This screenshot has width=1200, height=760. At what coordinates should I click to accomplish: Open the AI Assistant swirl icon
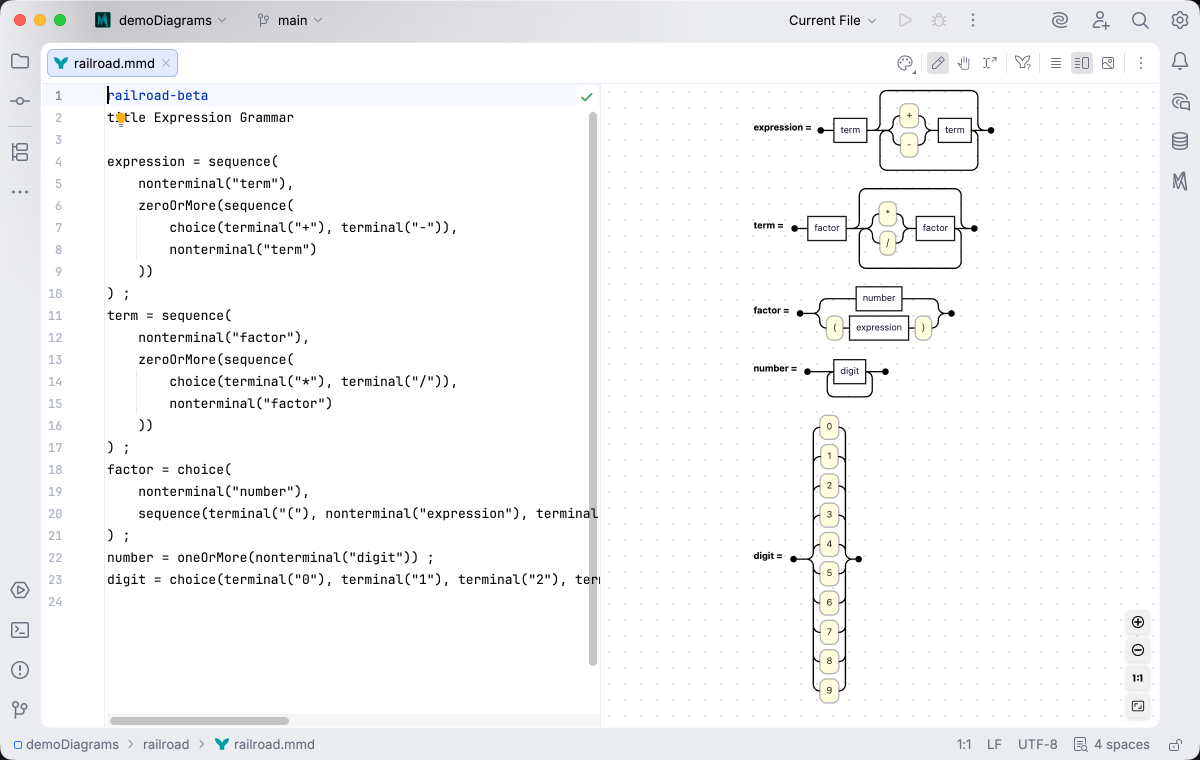[1060, 20]
